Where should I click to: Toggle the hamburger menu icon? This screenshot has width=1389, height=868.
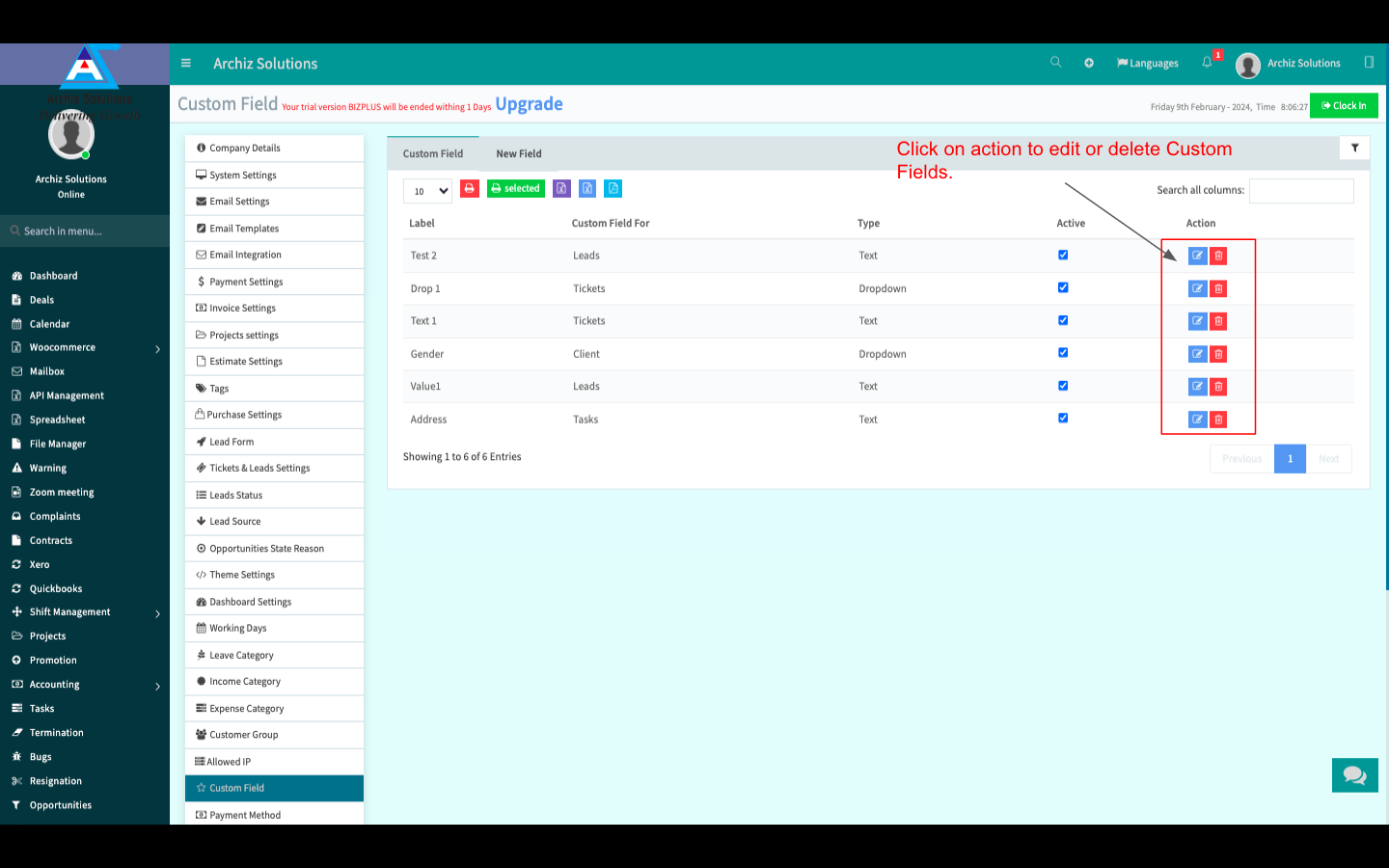186,64
